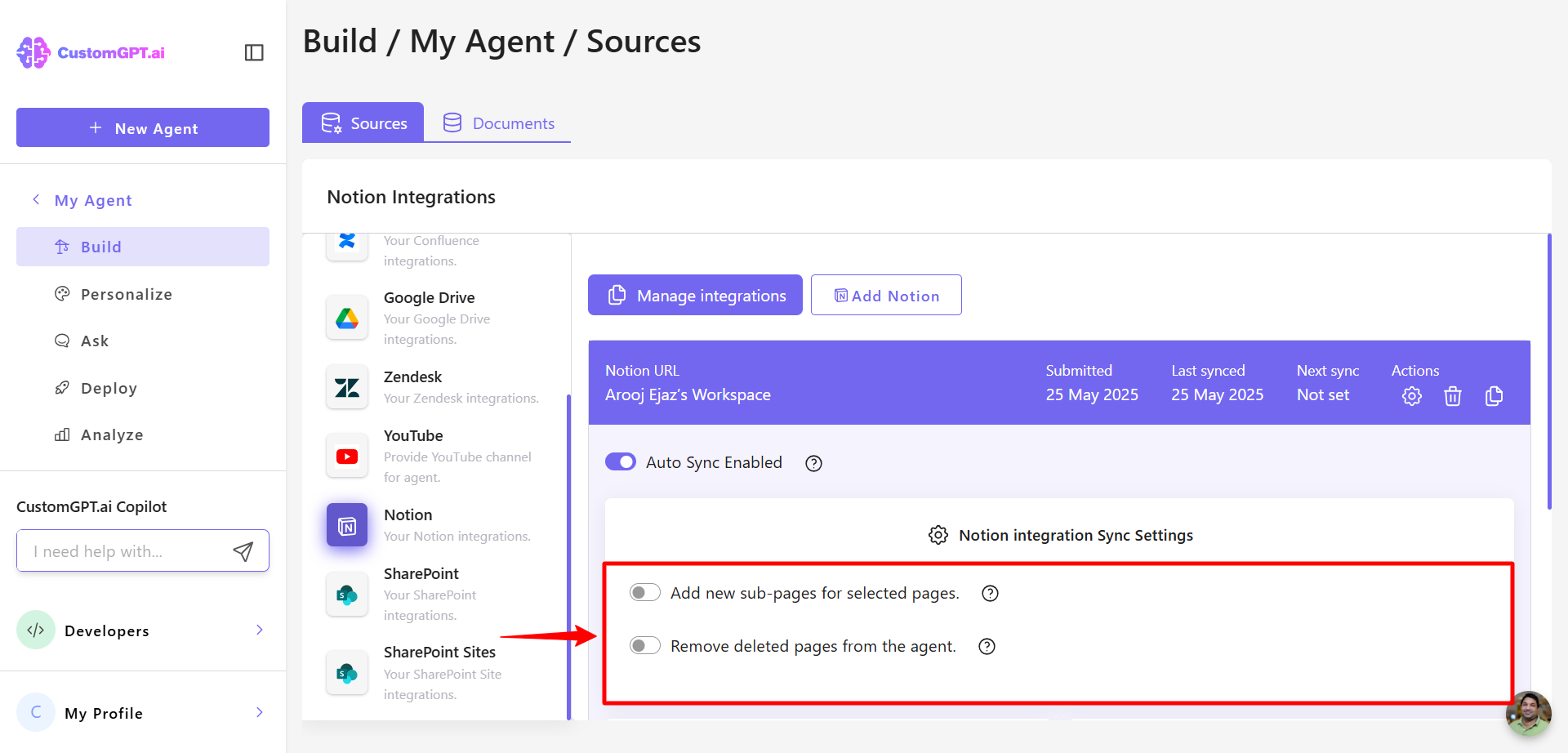The width and height of the screenshot is (1568, 753).
Task: Open the YouTube source icon
Action: (347, 456)
